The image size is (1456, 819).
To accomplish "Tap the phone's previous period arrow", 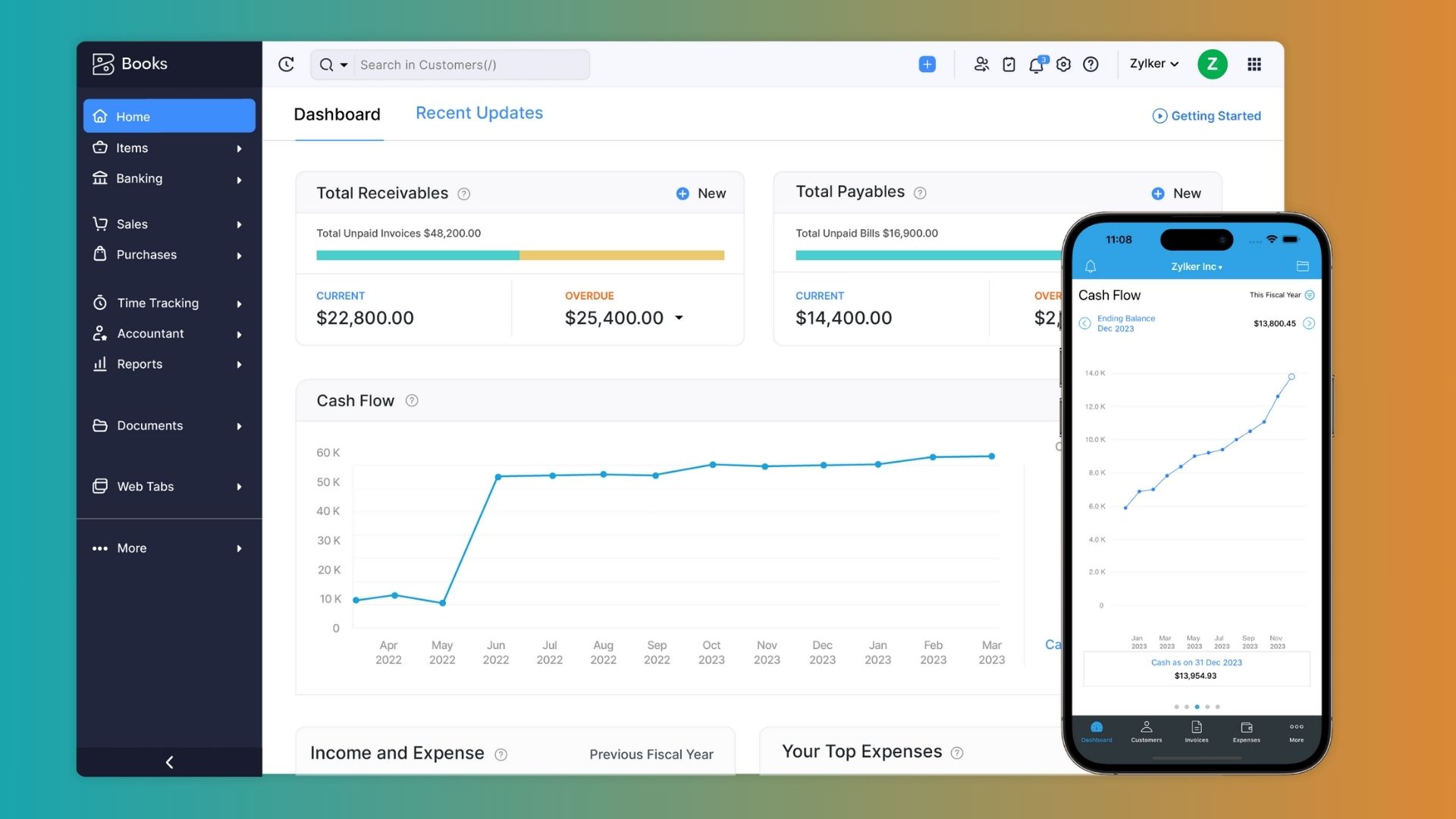I will 1085,323.
